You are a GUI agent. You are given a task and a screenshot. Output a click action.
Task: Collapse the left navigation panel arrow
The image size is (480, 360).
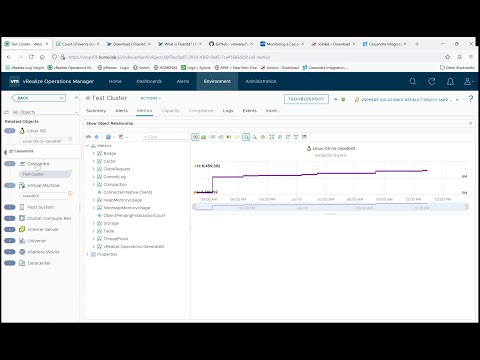[x=76, y=98]
